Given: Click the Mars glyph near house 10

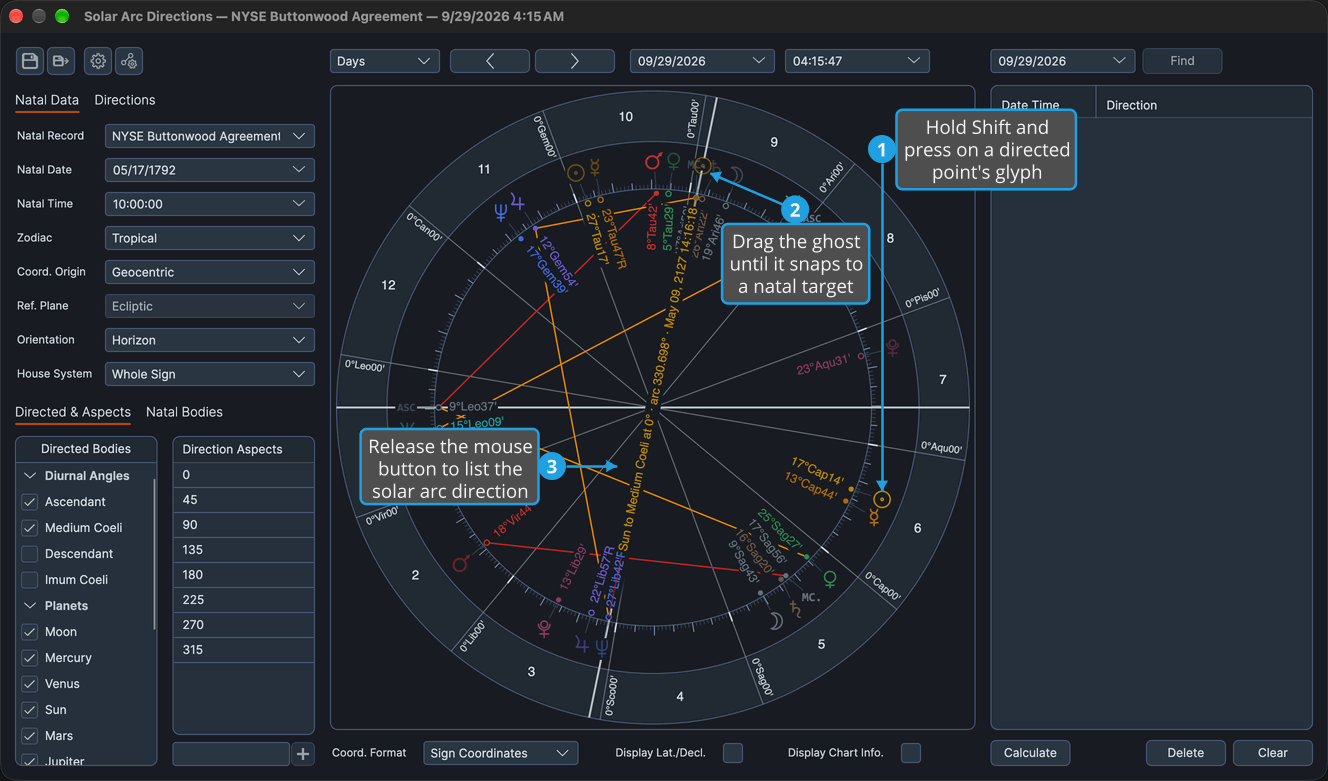Looking at the screenshot, I should (653, 161).
